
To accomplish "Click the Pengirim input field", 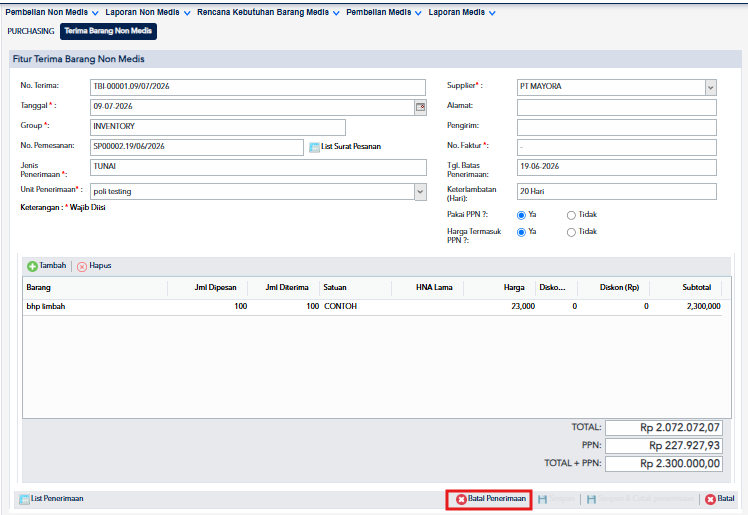I will 616,127.
